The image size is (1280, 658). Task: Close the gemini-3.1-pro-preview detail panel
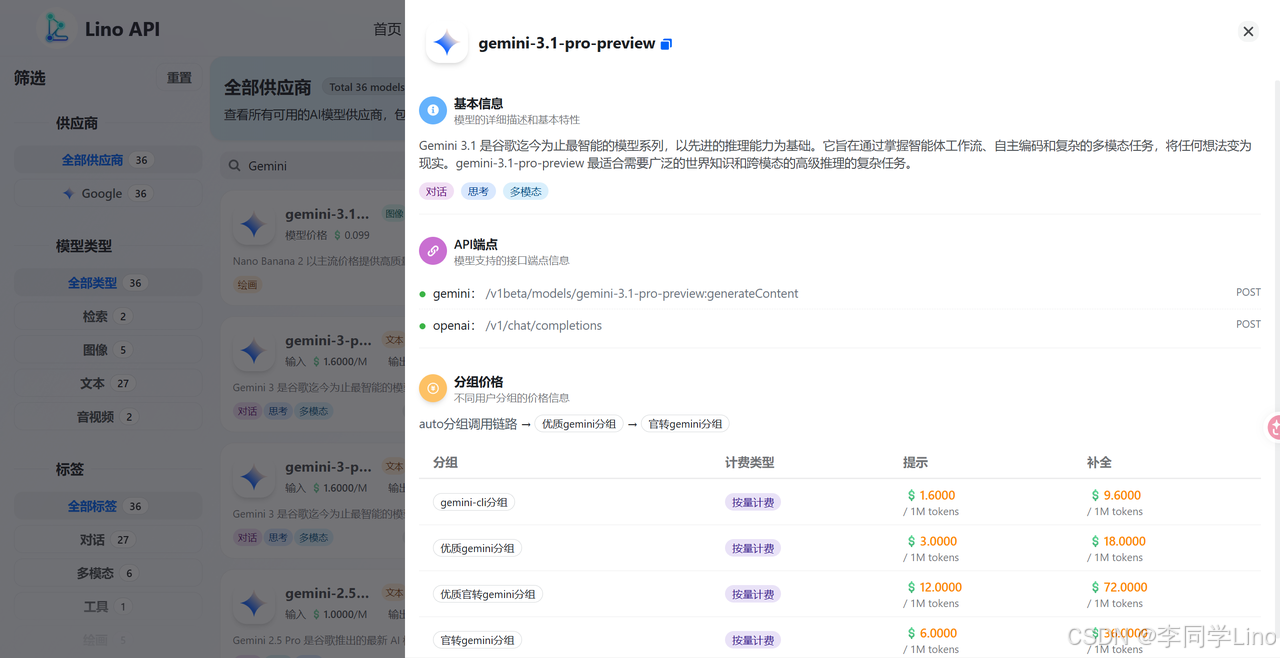coord(1248,31)
